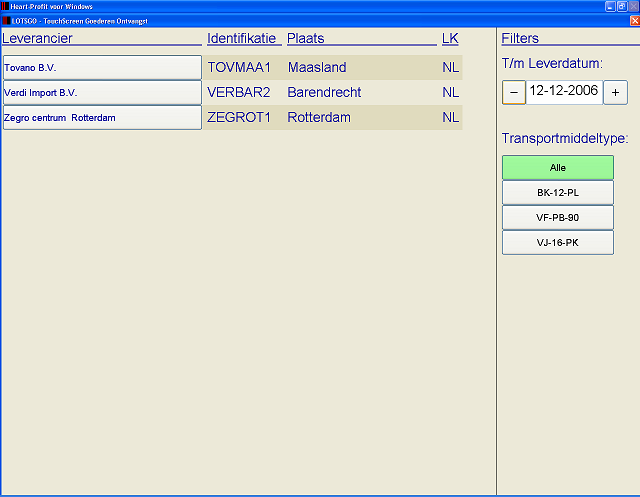Click the T/m Leverdatum label
Screen dimensions: 640x497
552,64
